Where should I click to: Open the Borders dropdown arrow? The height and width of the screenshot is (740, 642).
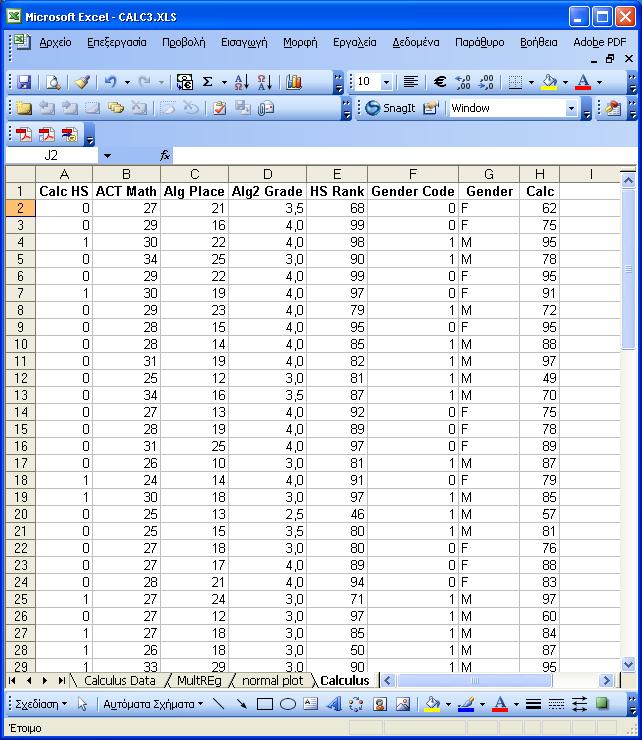[531, 82]
